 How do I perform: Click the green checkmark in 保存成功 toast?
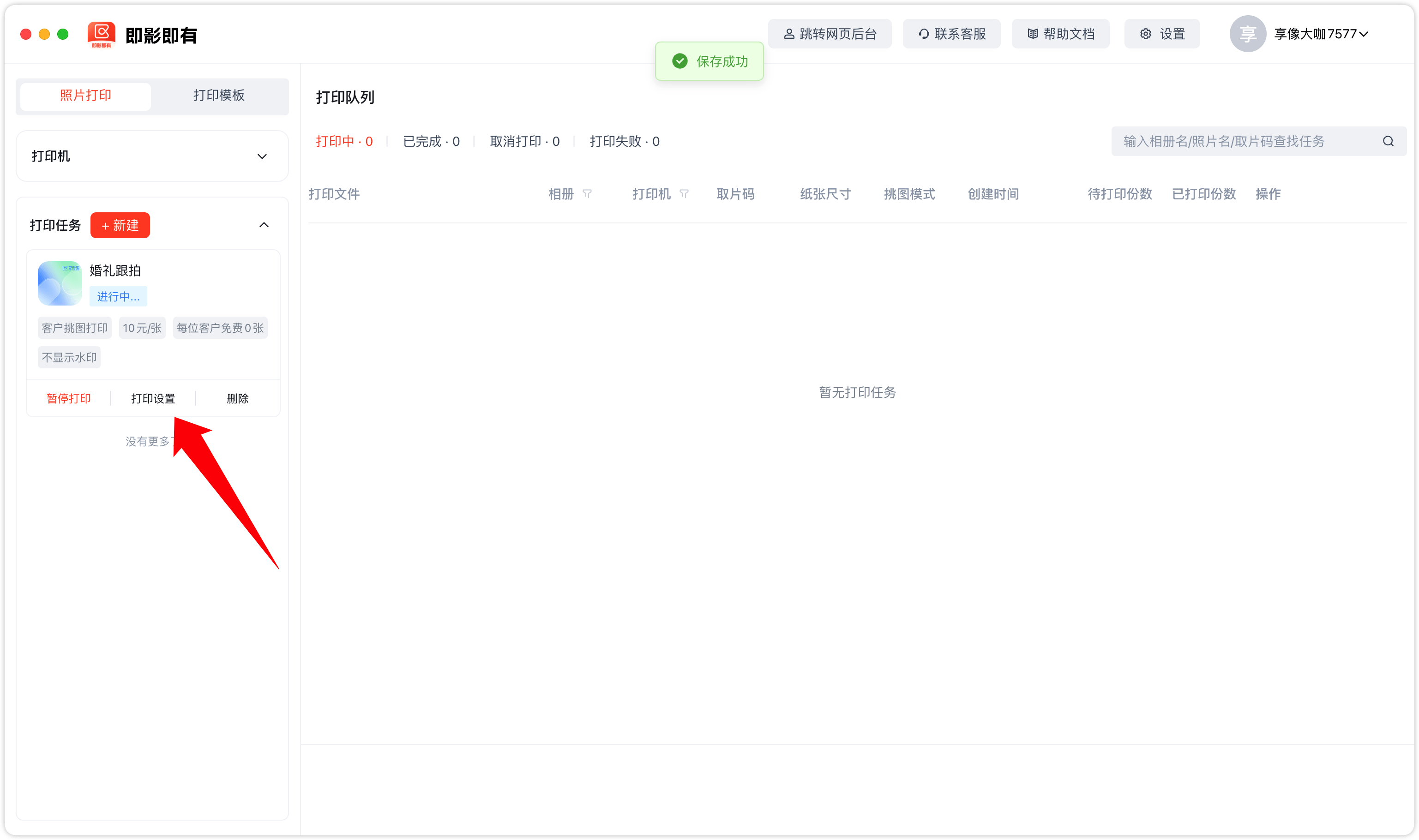[x=679, y=60]
